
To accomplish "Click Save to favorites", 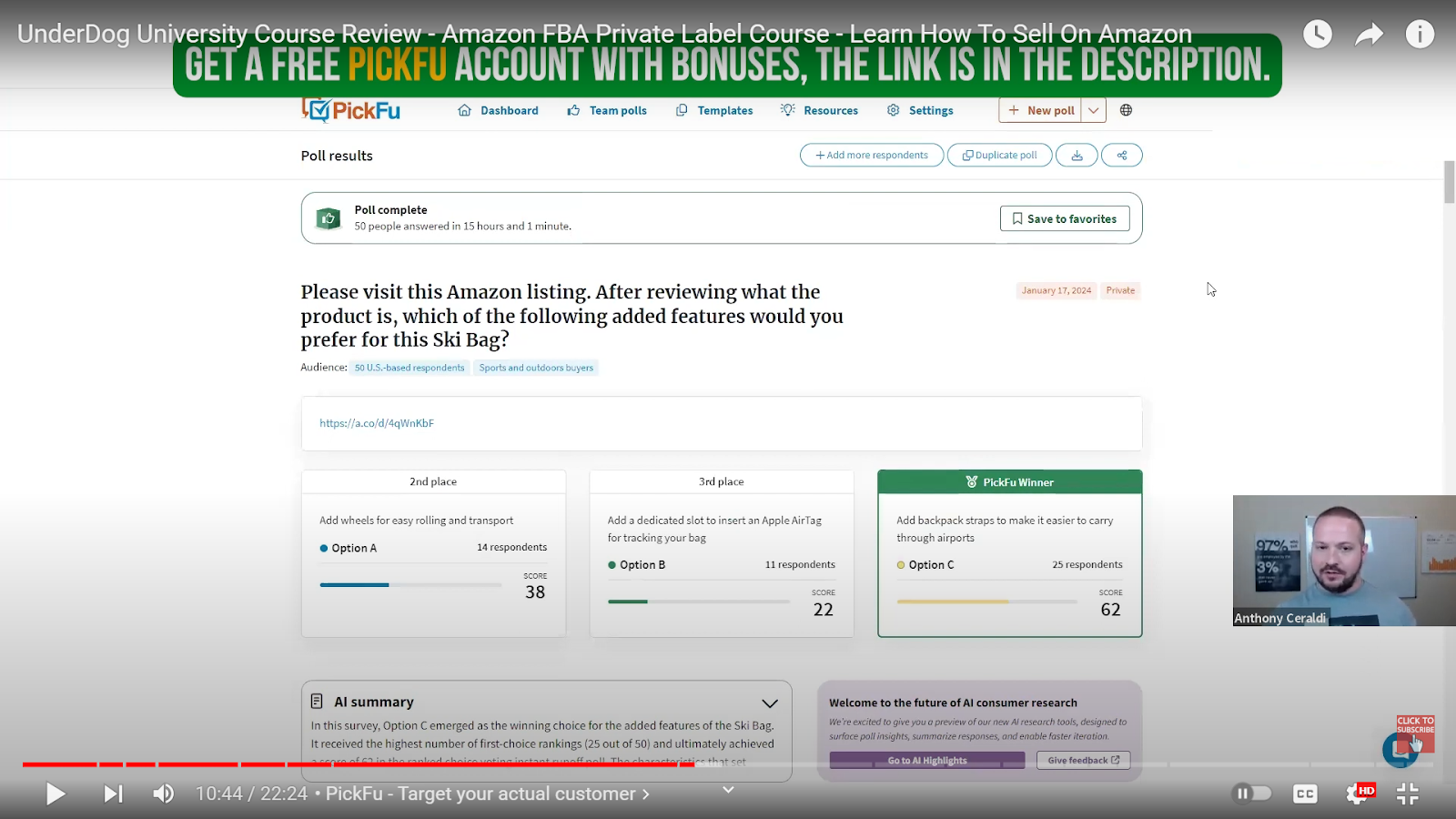I will pyautogui.click(x=1065, y=218).
